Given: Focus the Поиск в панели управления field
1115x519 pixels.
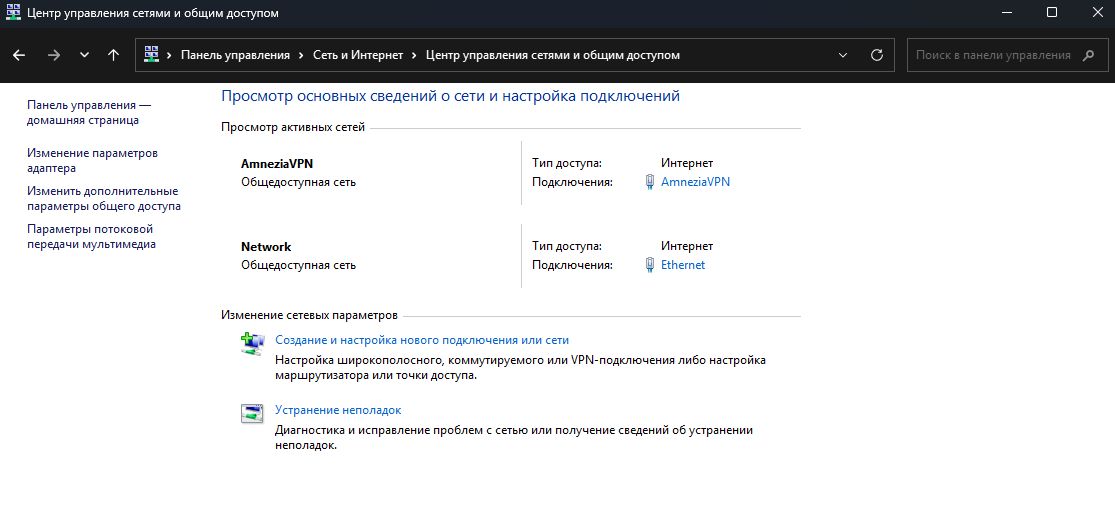Looking at the screenshot, I should (1007, 55).
